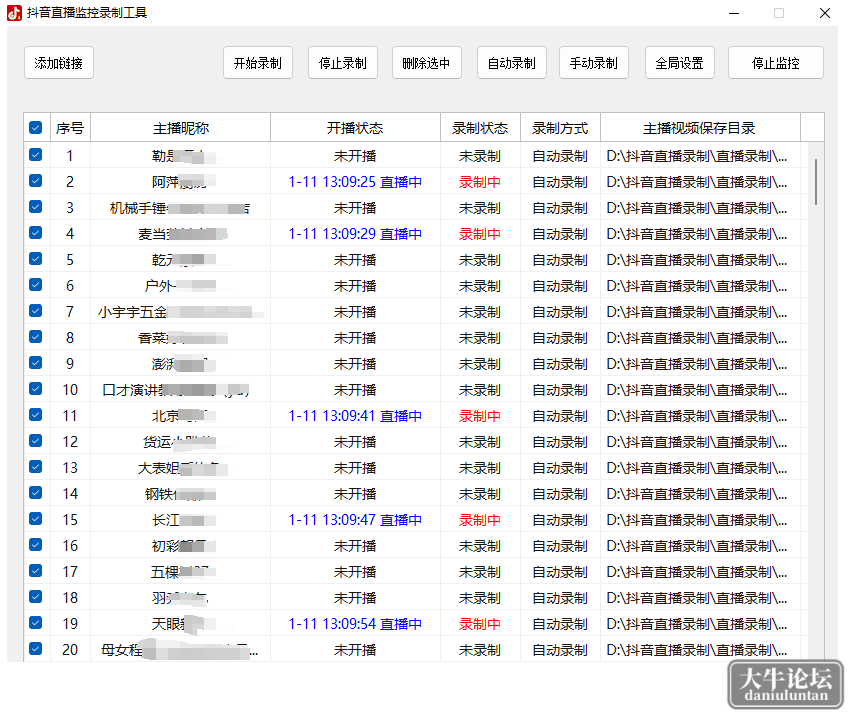Image resolution: width=851 pixels, height=716 pixels.
Task: Click 录制中 status in row 19
Action: (480, 624)
